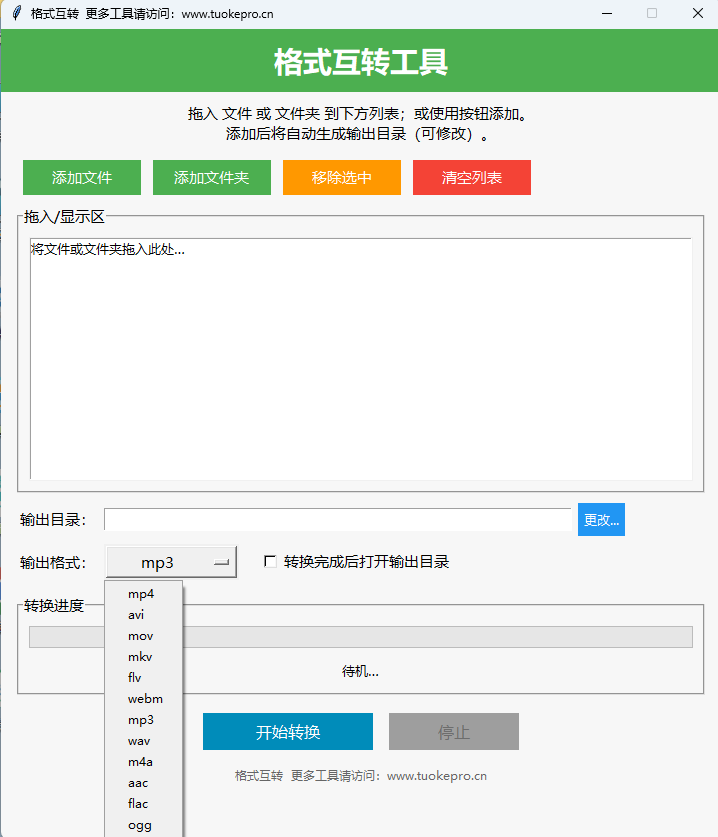Choose webm format option
This screenshot has height=837, width=718.
pos(145,699)
